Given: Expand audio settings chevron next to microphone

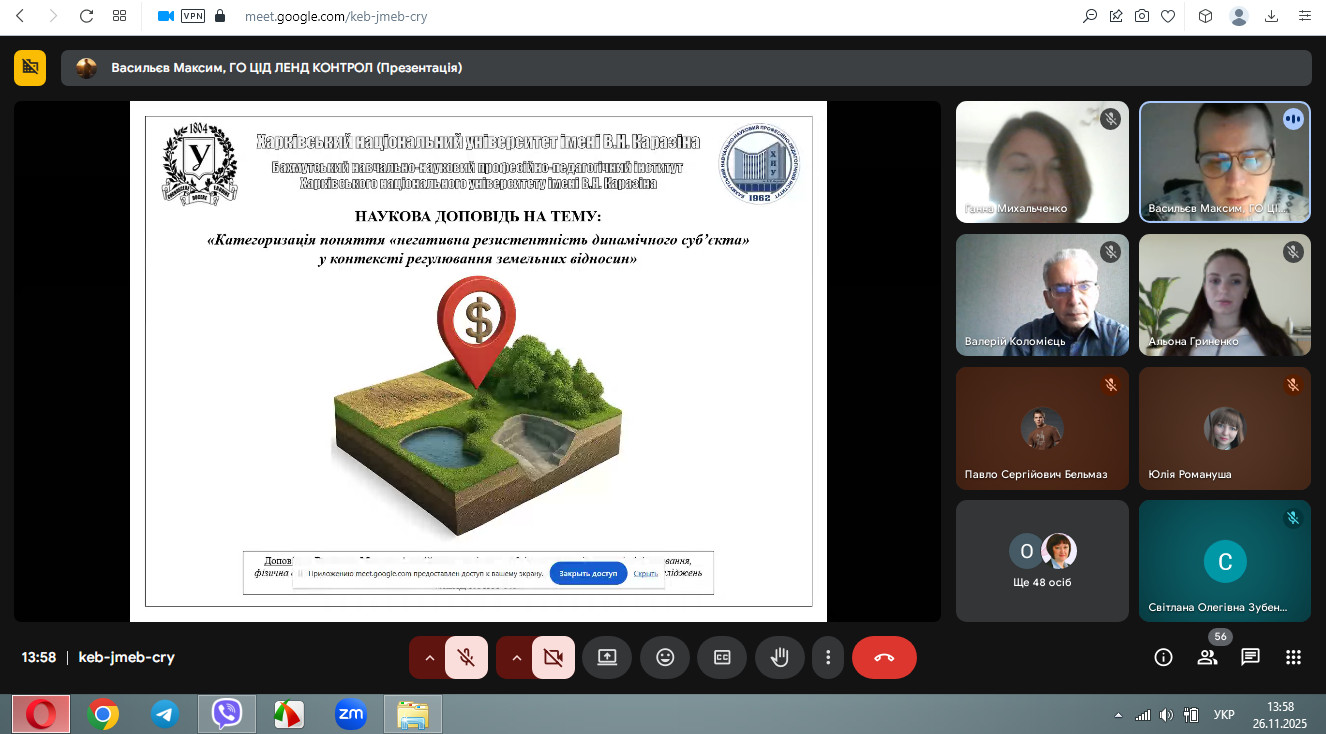Looking at the screenshot, I should 429,658.
